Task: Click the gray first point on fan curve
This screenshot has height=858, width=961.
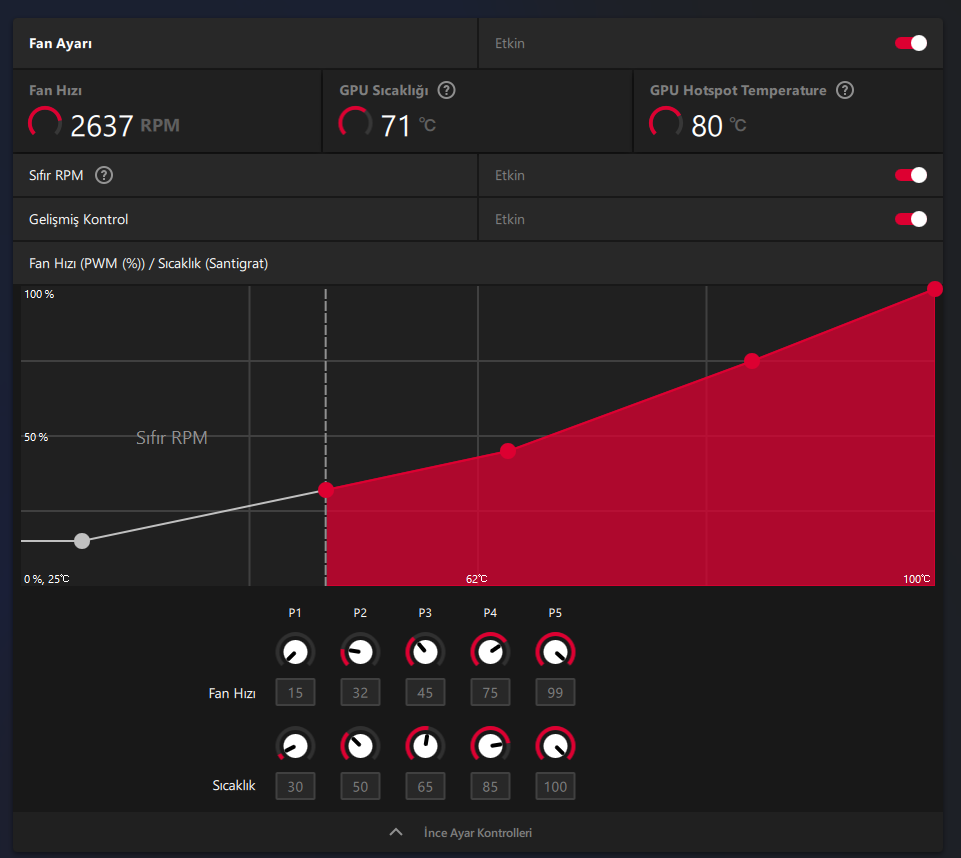Action: click(82, 541)
